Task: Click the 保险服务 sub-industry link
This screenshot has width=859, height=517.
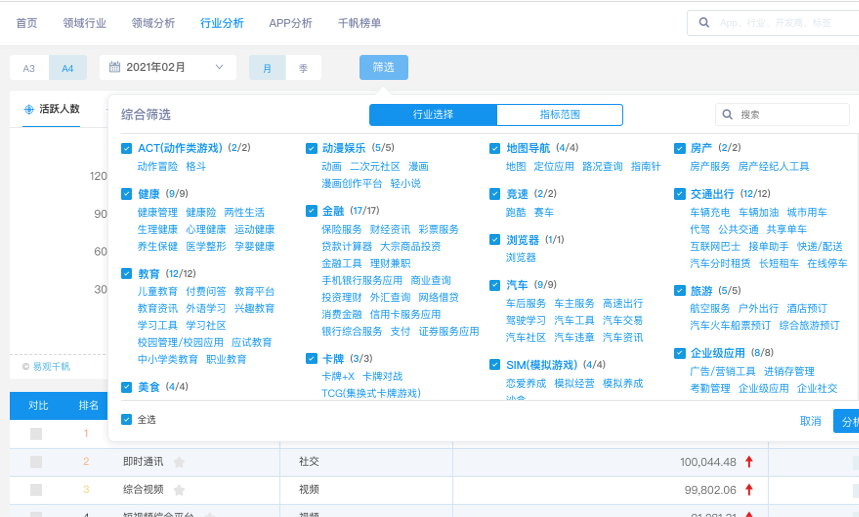Action: click(341, 229)
